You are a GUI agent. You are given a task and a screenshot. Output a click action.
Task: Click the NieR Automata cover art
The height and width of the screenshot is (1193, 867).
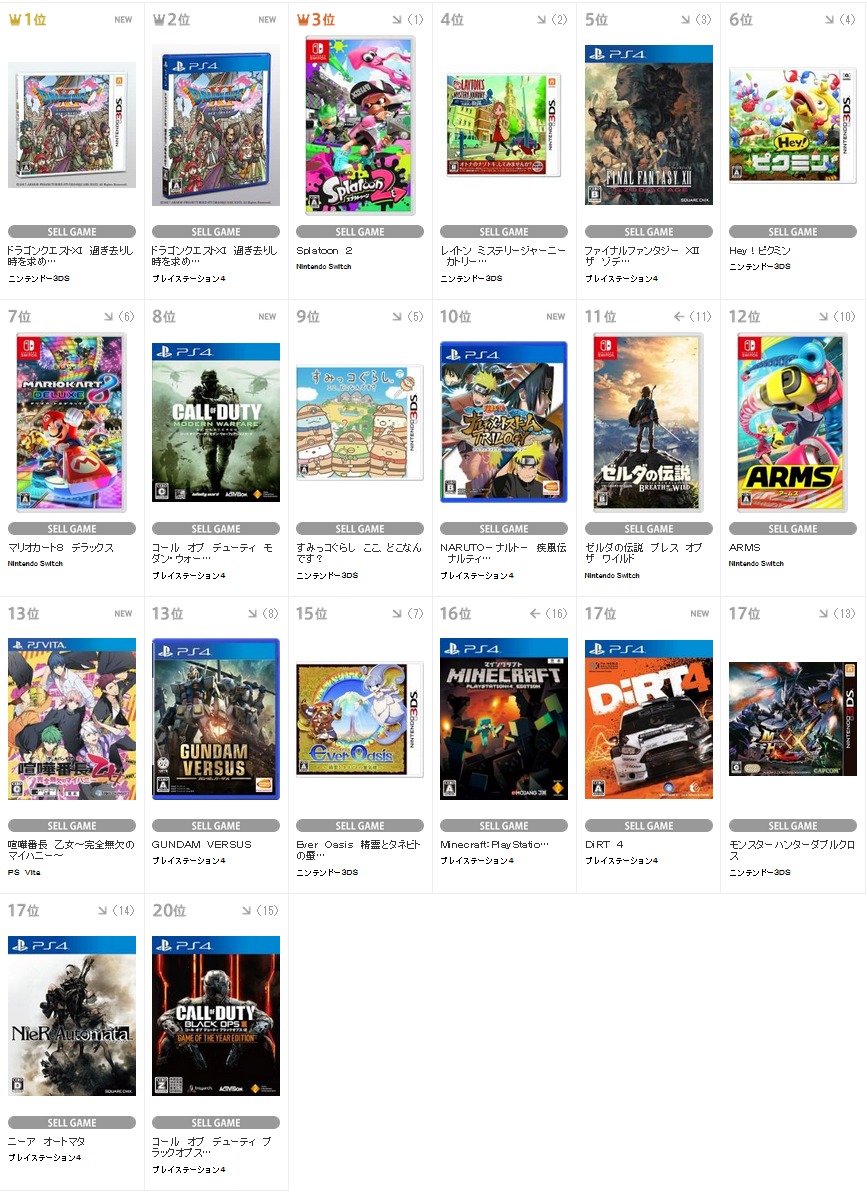click(x=71, y=1016)
